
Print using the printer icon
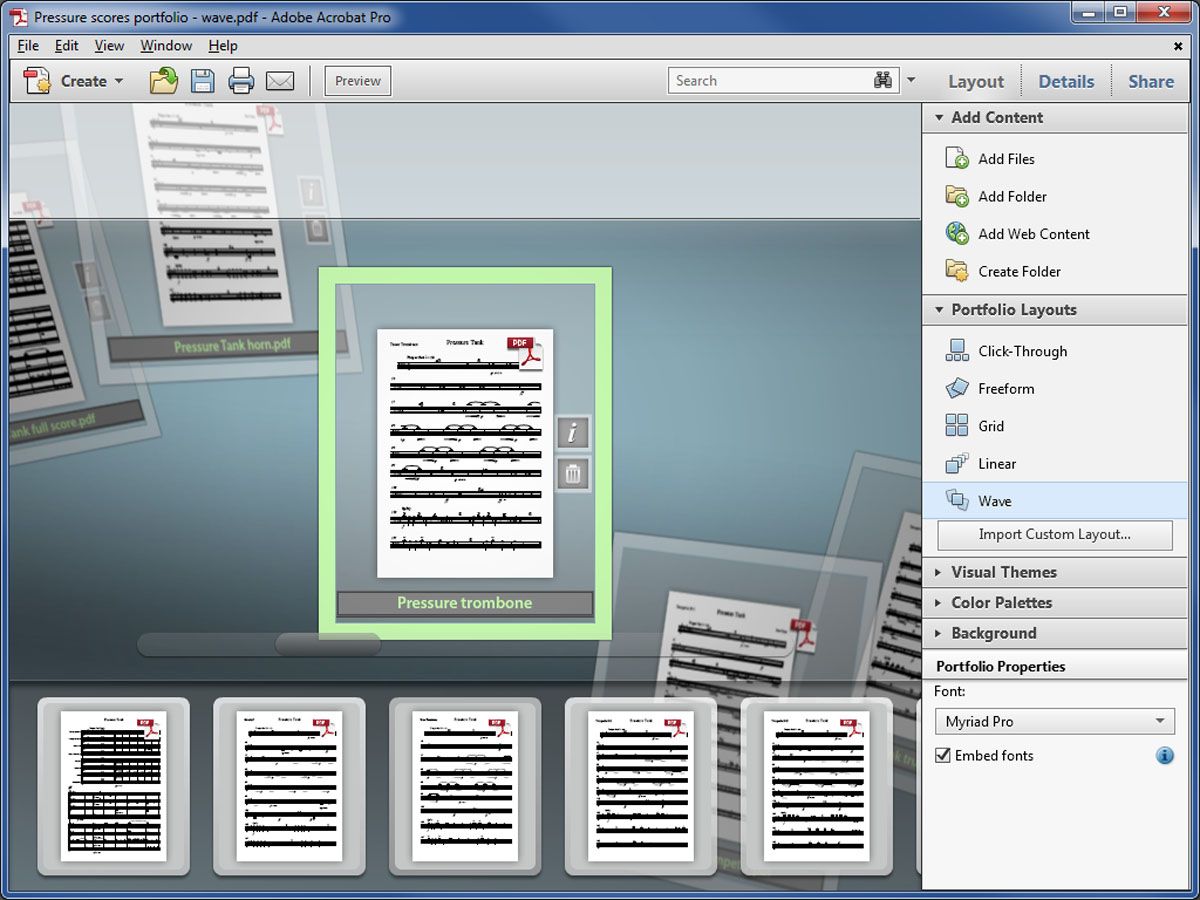pyautogui.click(x=241, y=81)
